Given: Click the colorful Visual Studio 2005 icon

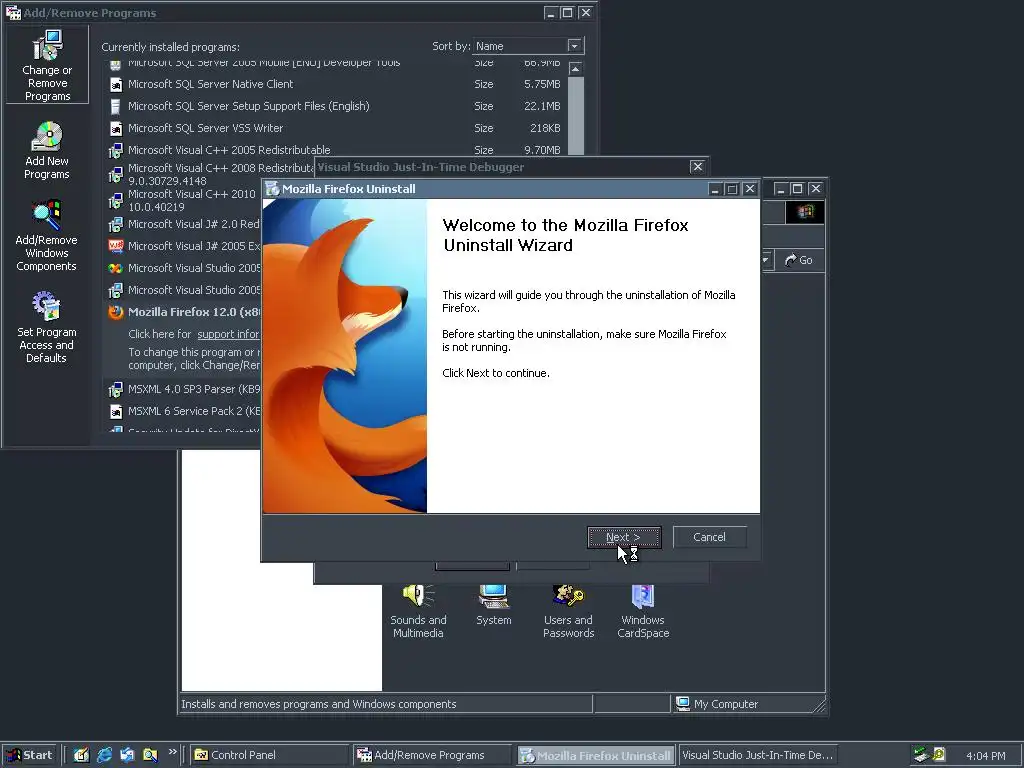Looking at the screenshot, I should (x=116, y=268).
